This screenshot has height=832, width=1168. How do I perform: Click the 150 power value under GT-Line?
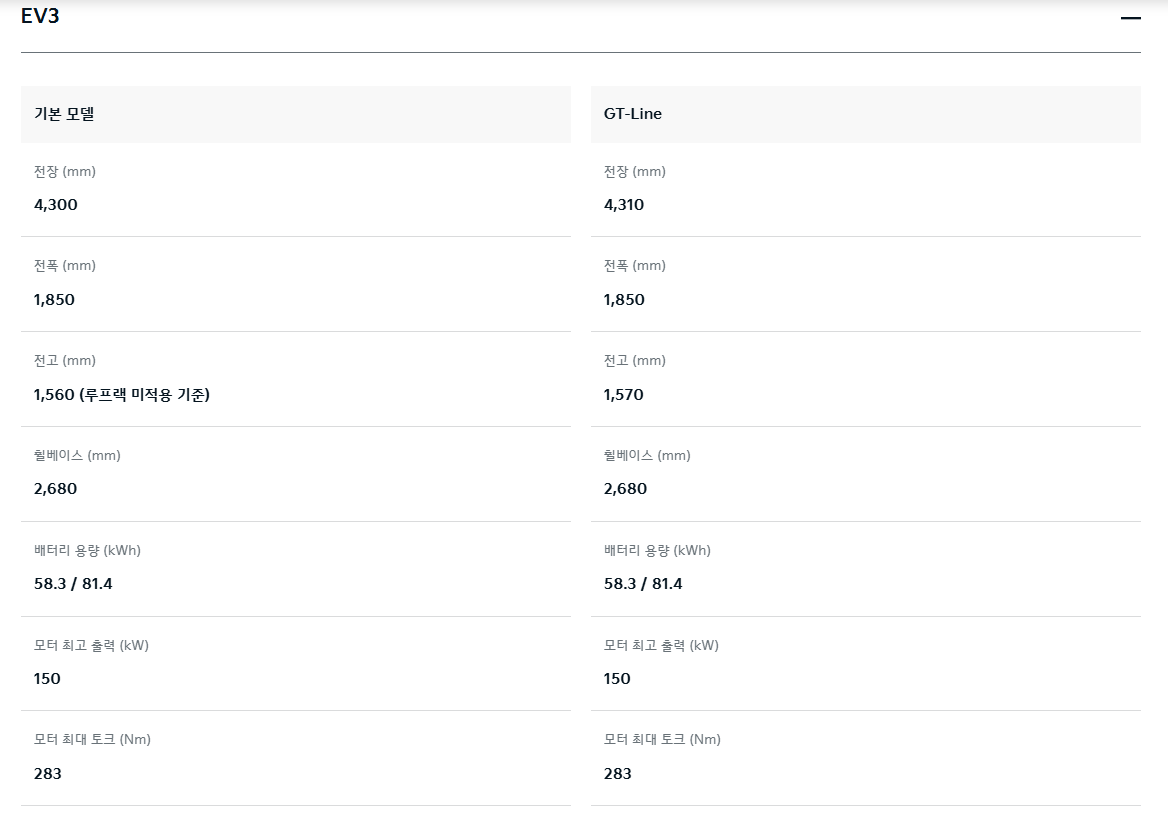(x=618, y=679)
